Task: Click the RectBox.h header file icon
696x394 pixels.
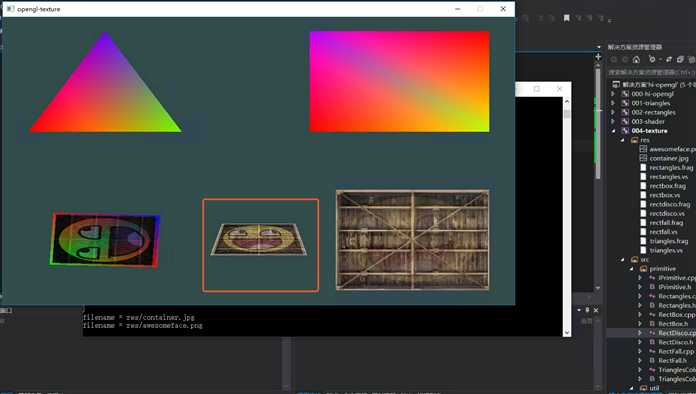Action: click(x=652, y=323)
